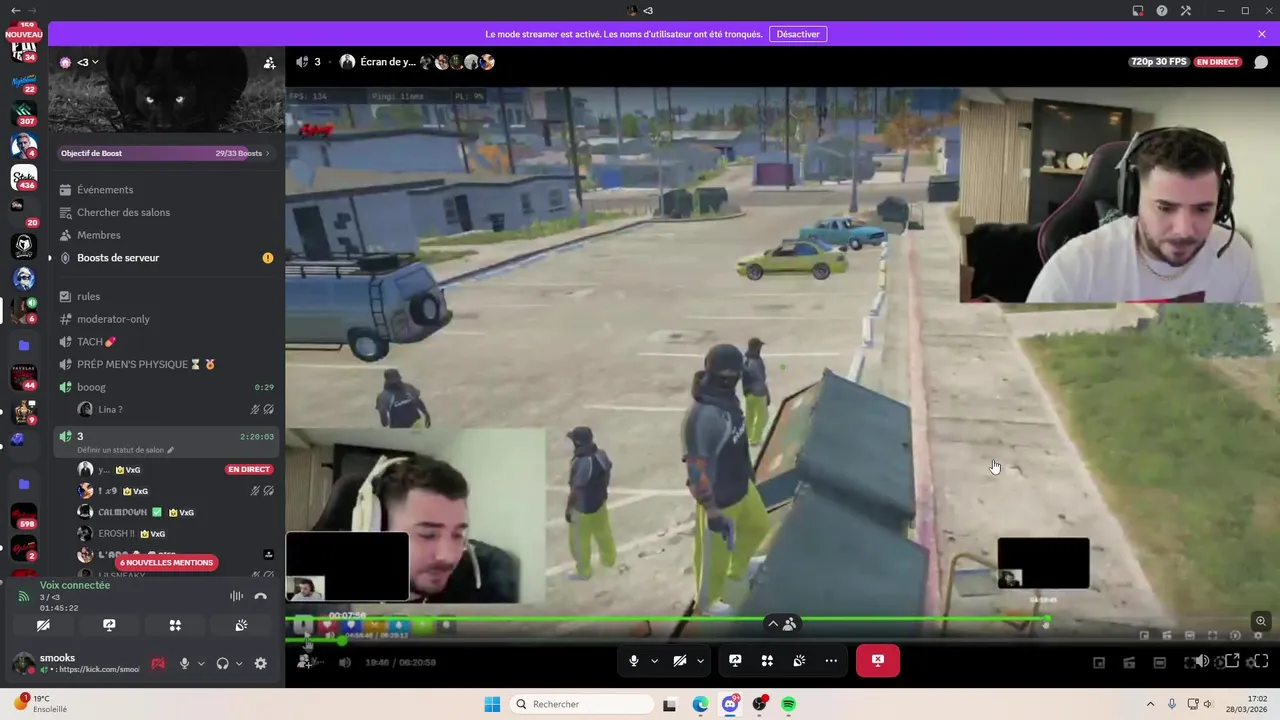This screenshot has height=720, width=1280.
Task: Adjust the stream volume speaker icon
Action: [x=1201, y=661]
